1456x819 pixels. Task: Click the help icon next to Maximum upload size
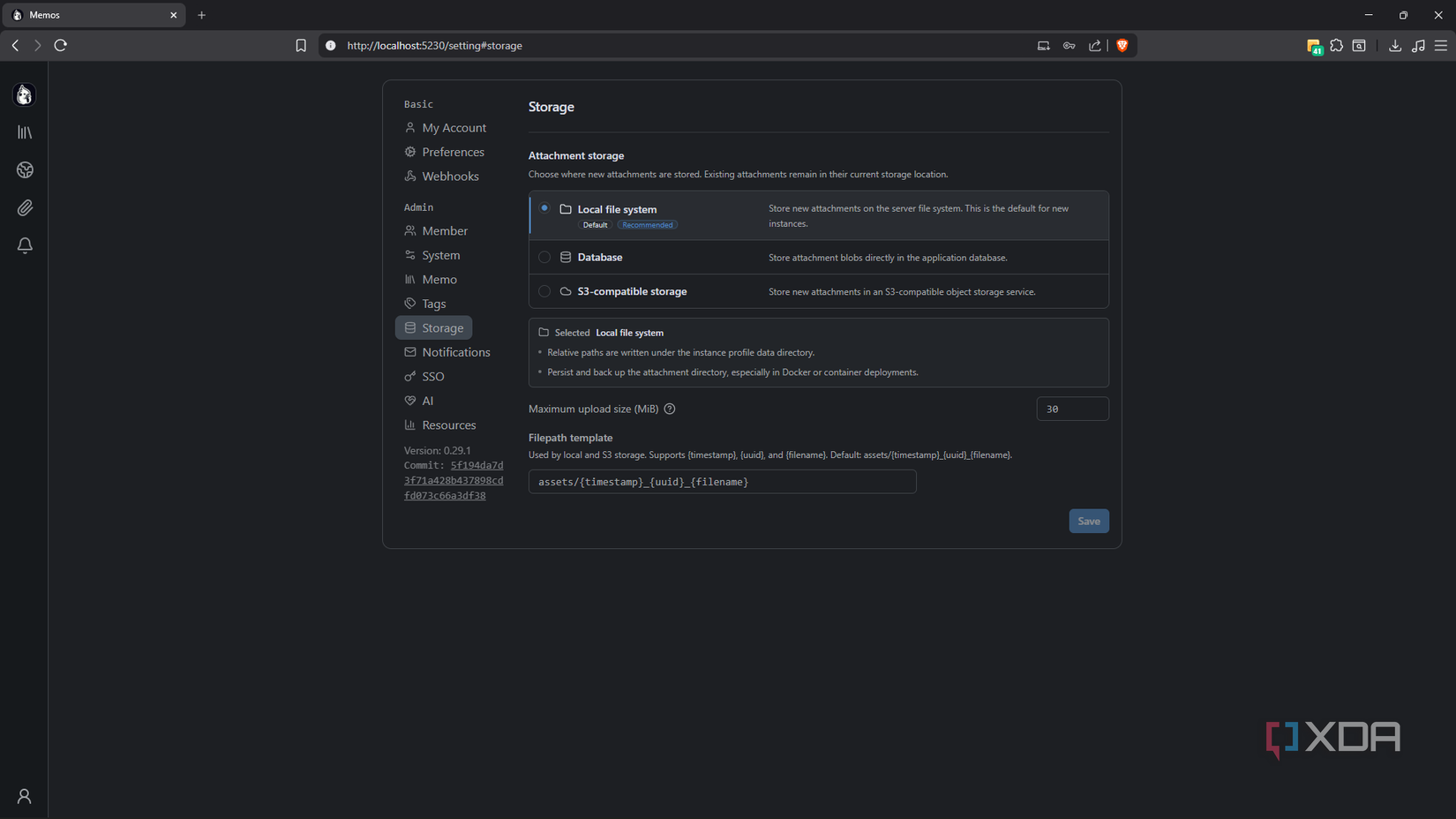670,409
